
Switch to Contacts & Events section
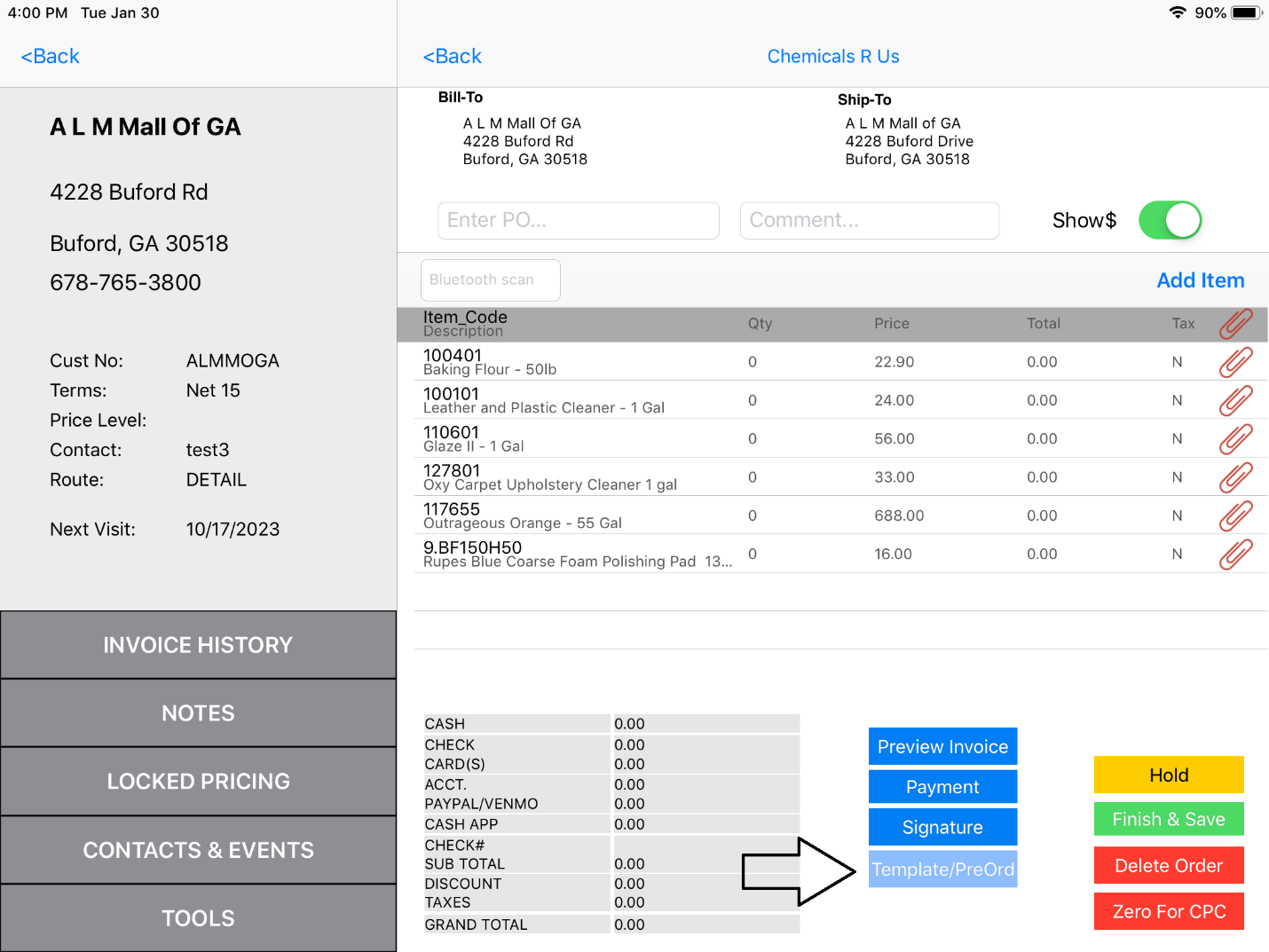198,849
